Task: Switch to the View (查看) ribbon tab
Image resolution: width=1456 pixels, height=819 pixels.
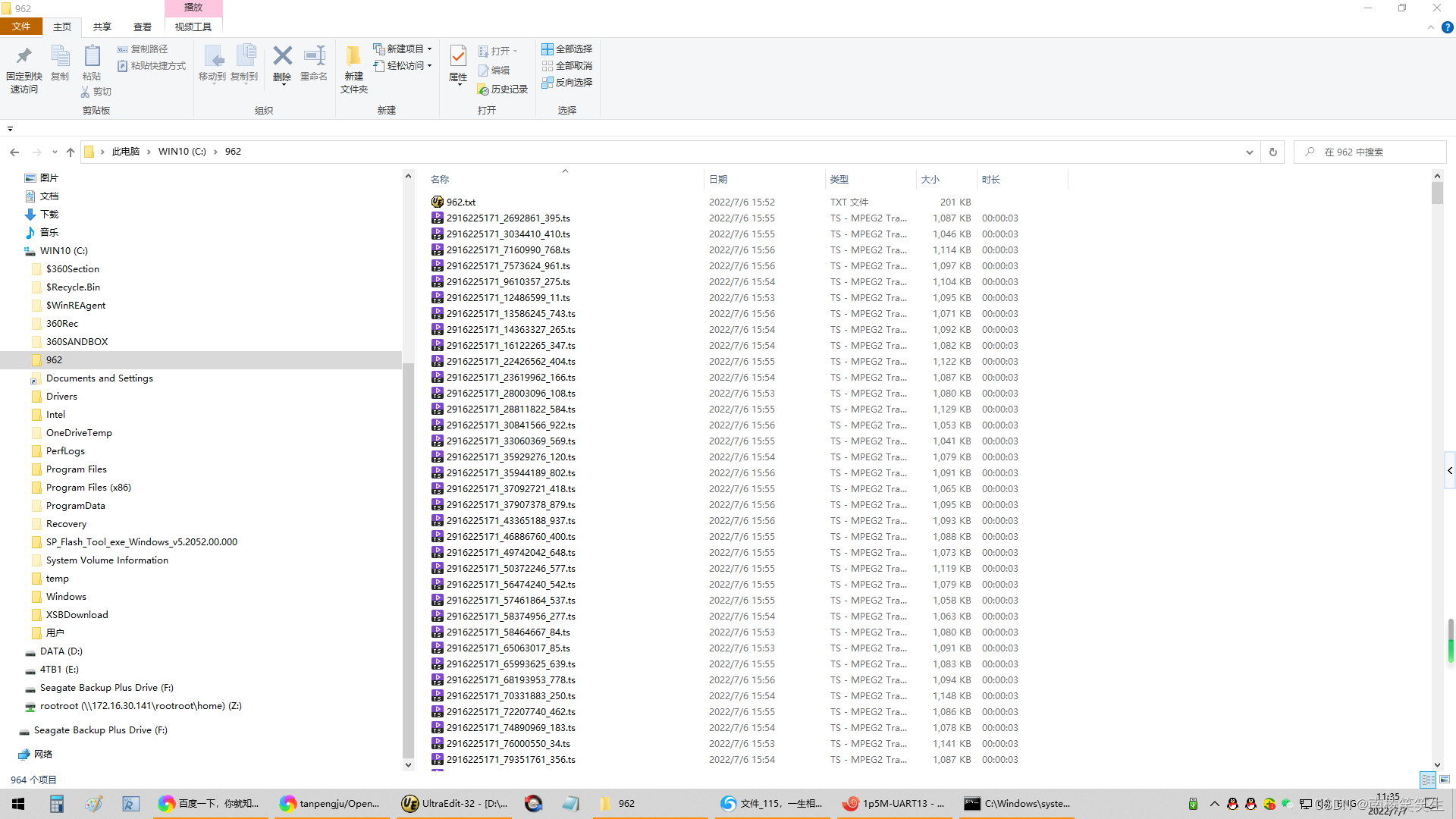Action: point(142,27)
